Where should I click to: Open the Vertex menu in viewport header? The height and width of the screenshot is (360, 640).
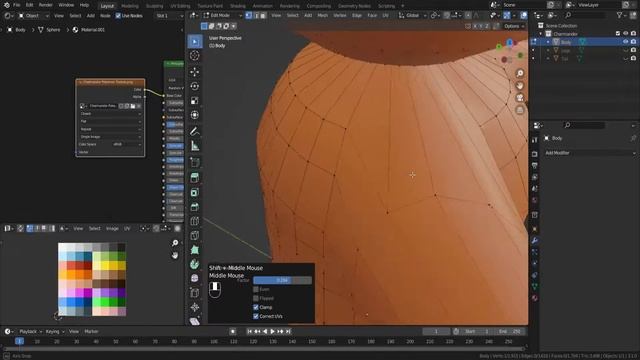tap(340, 16)
